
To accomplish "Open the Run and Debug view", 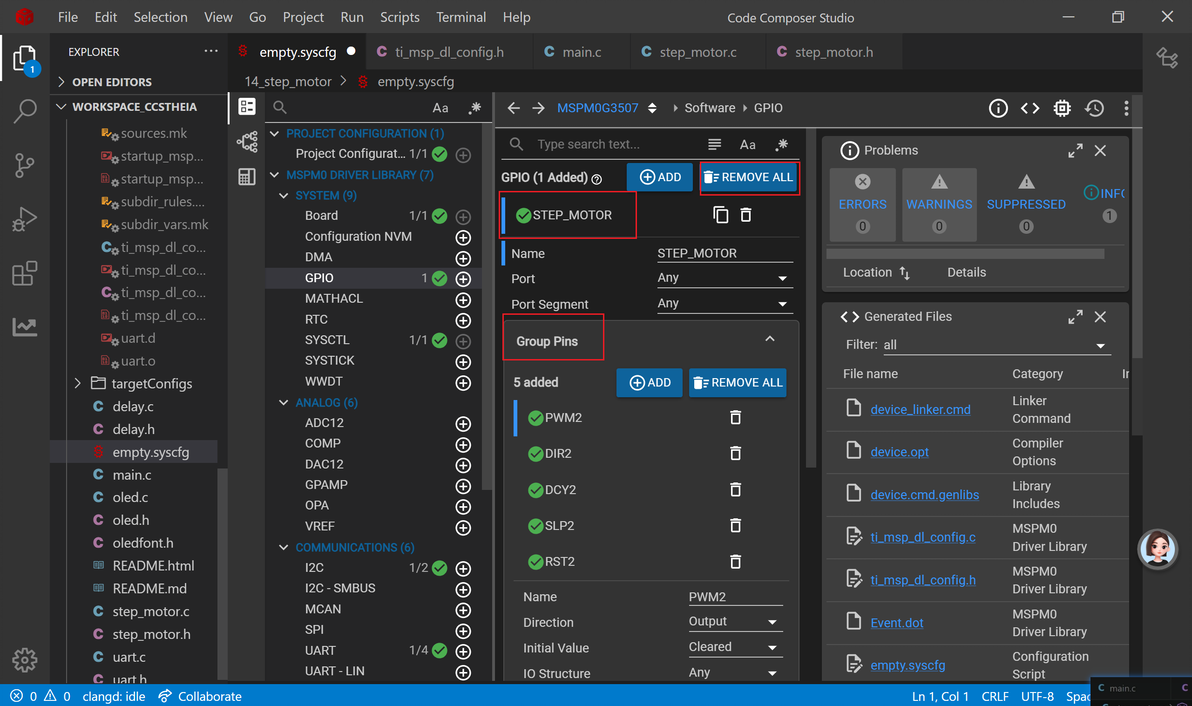I will (24, 219).
